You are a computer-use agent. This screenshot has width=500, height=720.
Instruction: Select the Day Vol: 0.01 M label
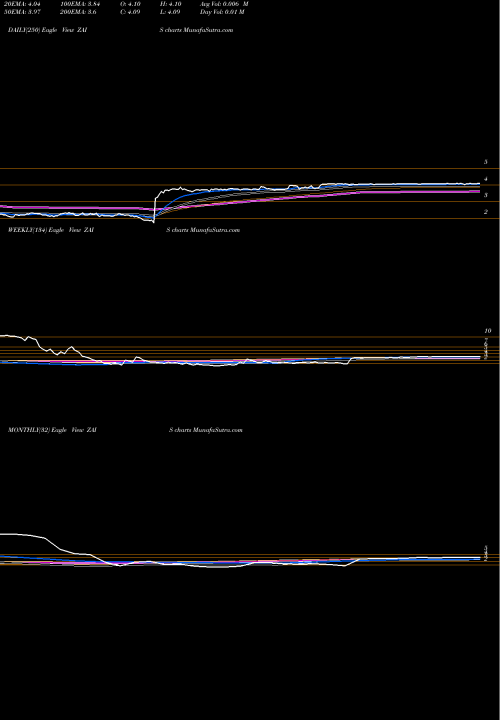coord(222,12)
